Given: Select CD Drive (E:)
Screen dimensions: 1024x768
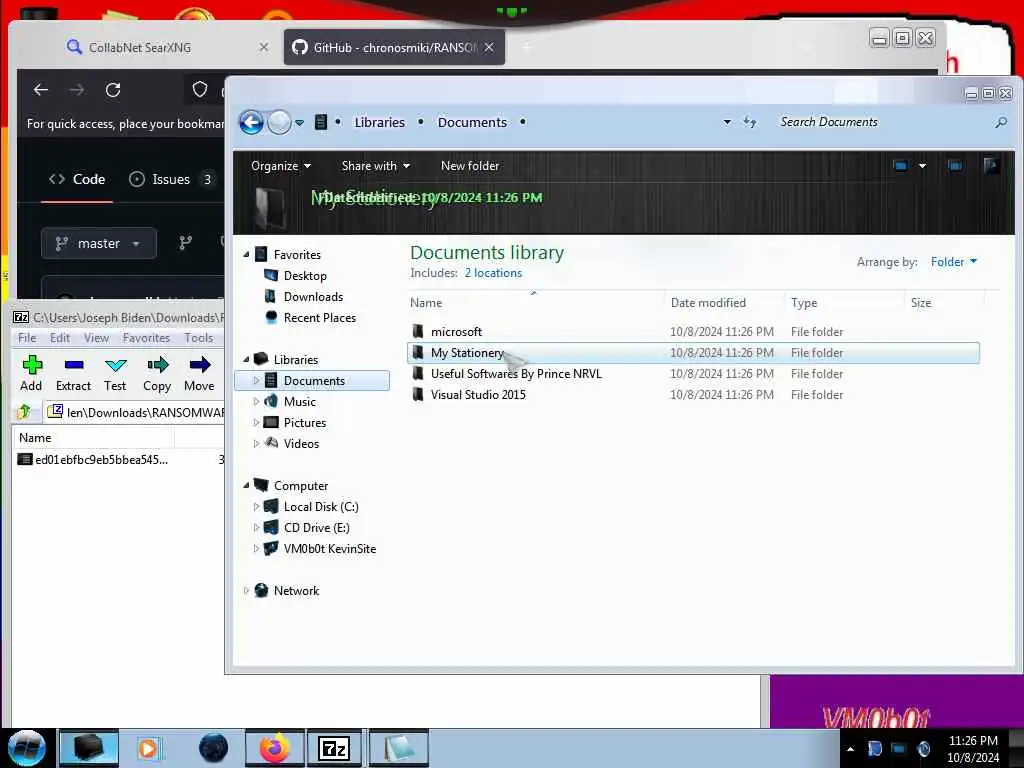Looking at the screenshot, I should click(316, 528).
